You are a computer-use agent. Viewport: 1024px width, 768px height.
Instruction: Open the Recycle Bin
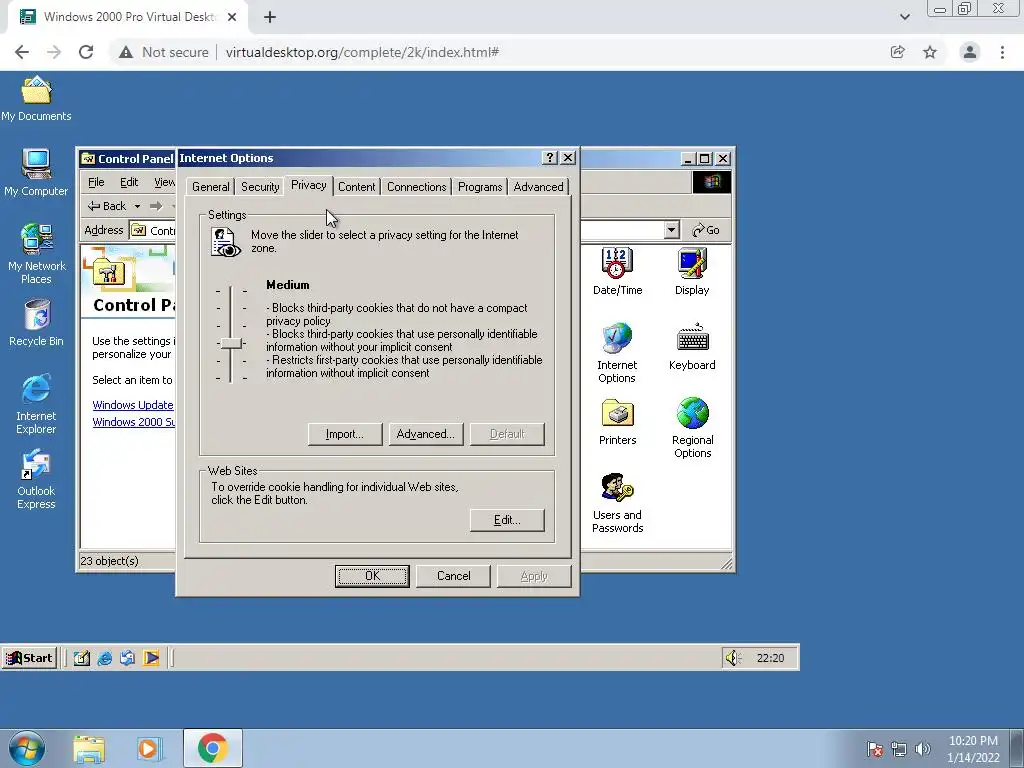(36, 323)
